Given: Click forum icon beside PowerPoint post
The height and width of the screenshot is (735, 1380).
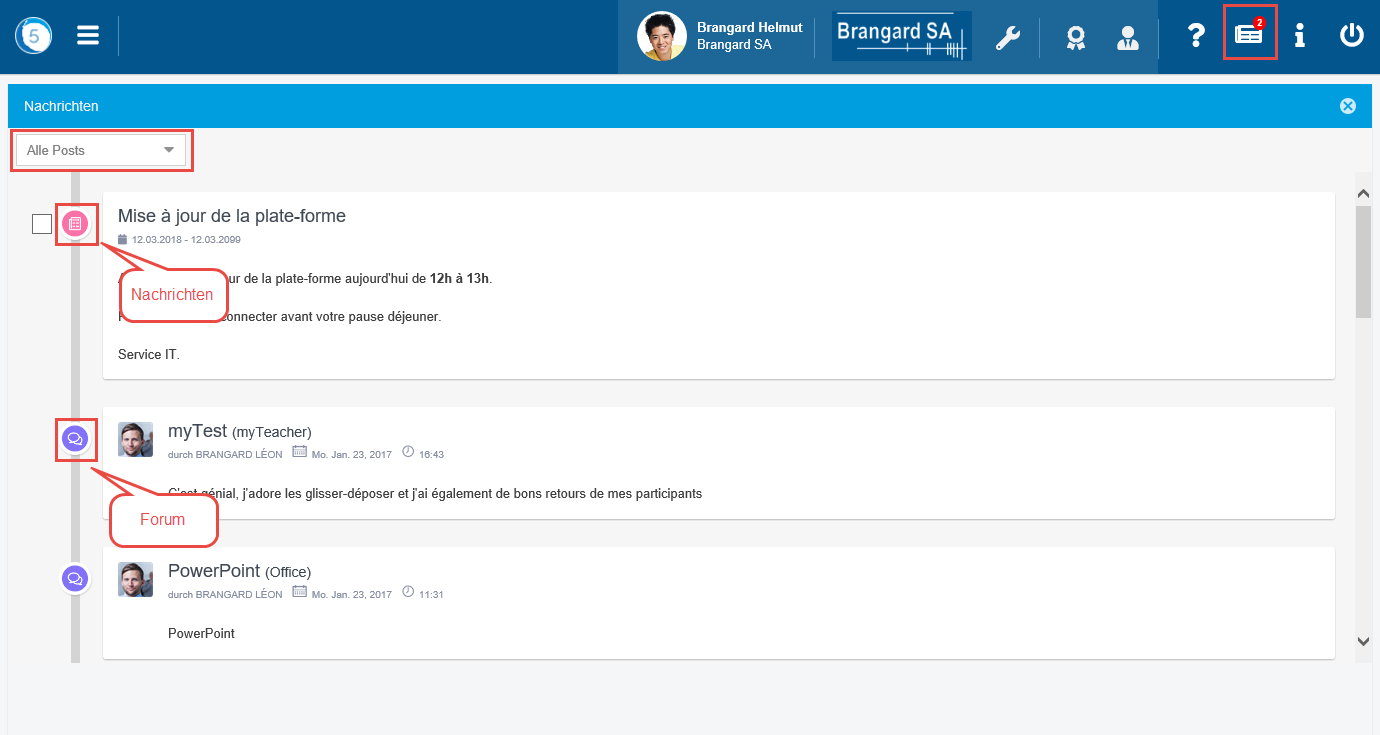Looking at the screenshot, I should [x=75, y=579].
